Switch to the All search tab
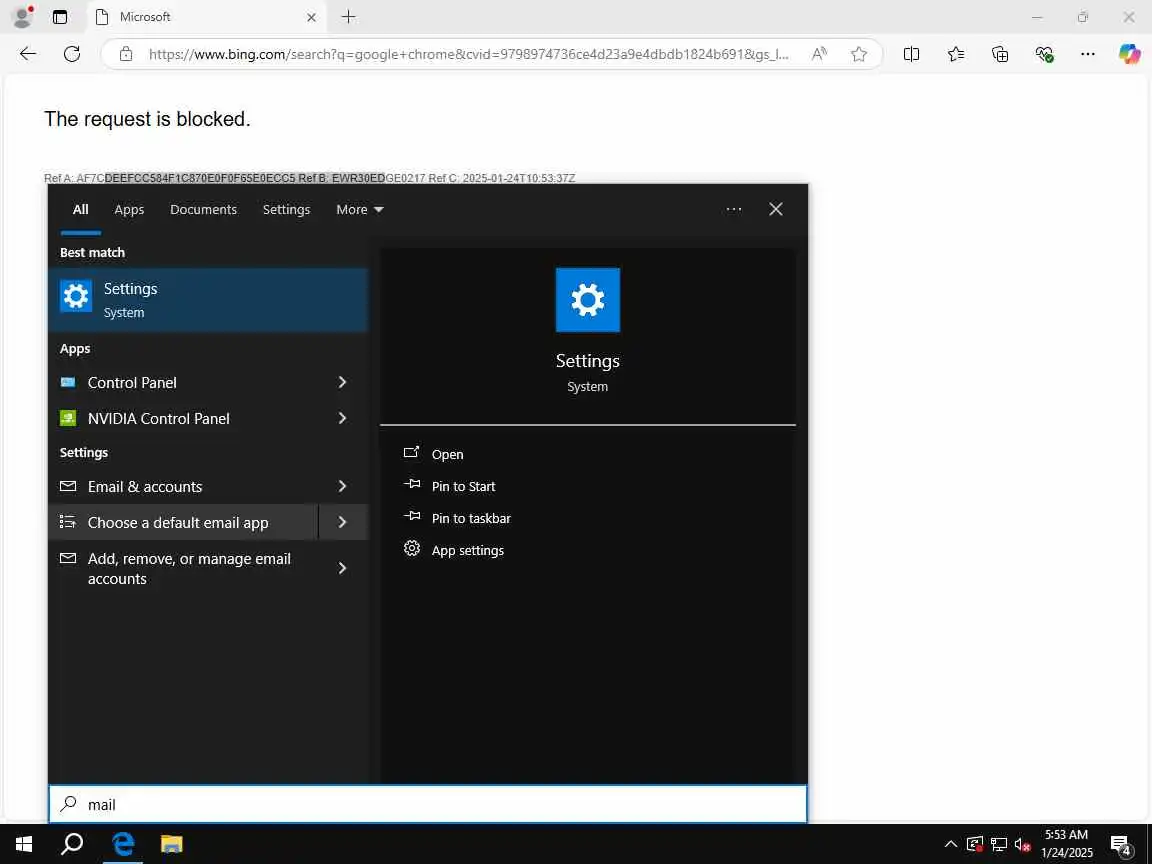The image size is (1152, 864). [x=81, y=209]
